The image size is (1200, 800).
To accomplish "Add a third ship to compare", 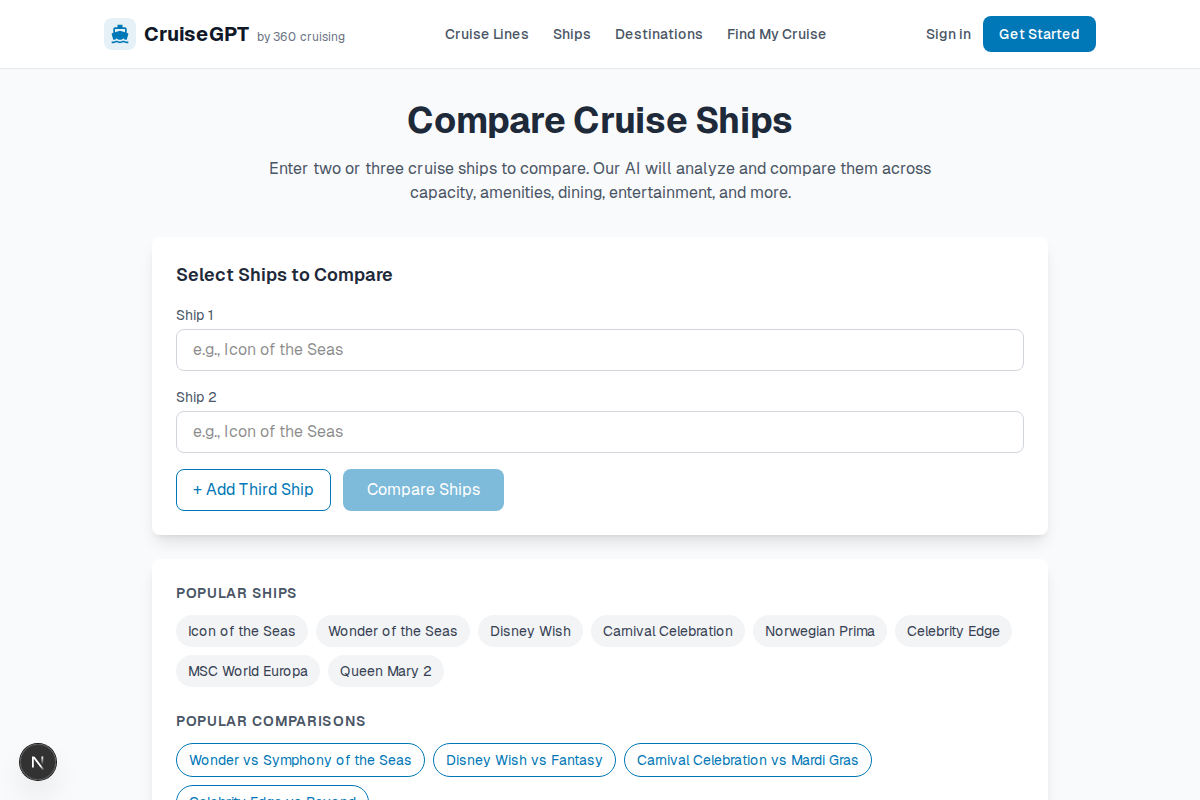I will pos(253,490).
